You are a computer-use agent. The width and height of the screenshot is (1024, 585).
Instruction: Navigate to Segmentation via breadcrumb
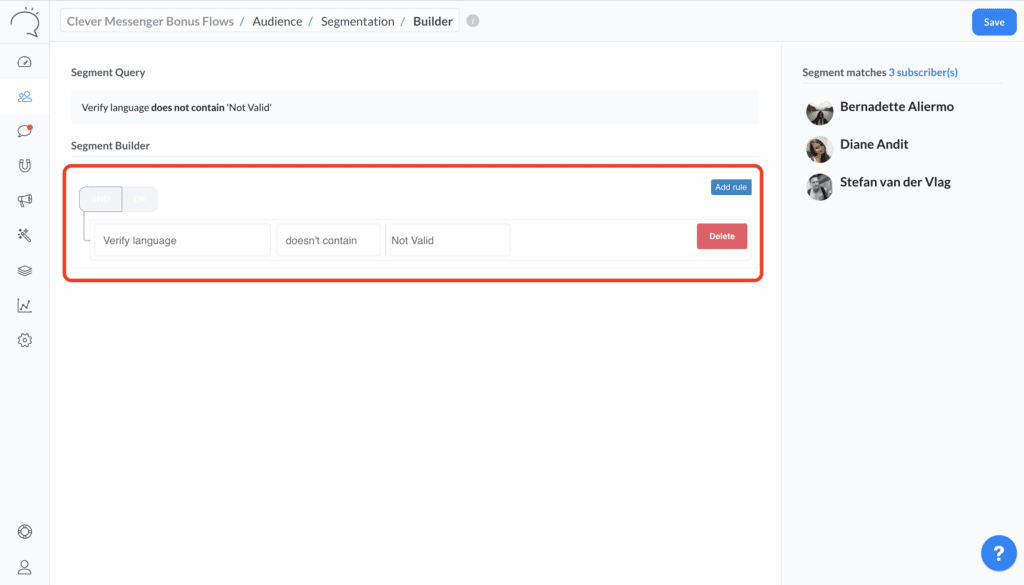click(357, 20)
